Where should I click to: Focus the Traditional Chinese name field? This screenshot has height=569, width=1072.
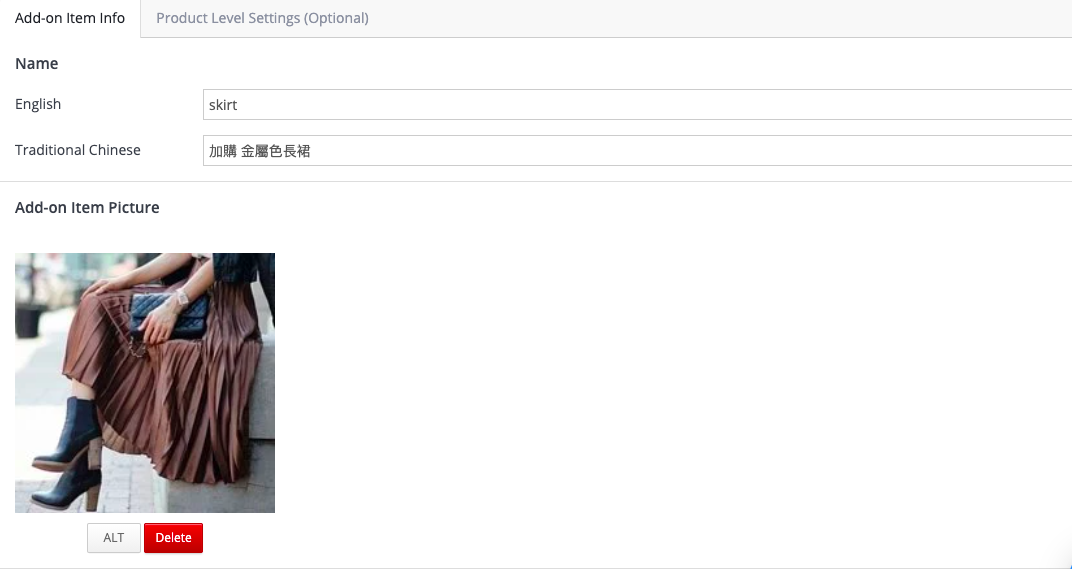pos(637,150)
